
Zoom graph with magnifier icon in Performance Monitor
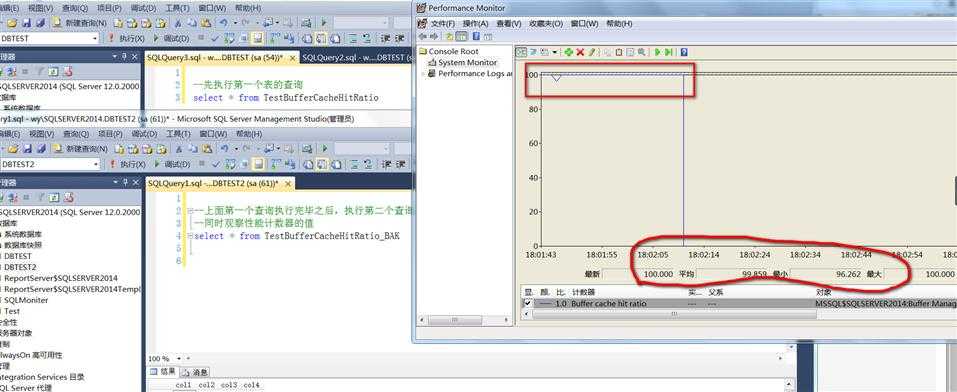pyautogui.click(x=641, y=53)
